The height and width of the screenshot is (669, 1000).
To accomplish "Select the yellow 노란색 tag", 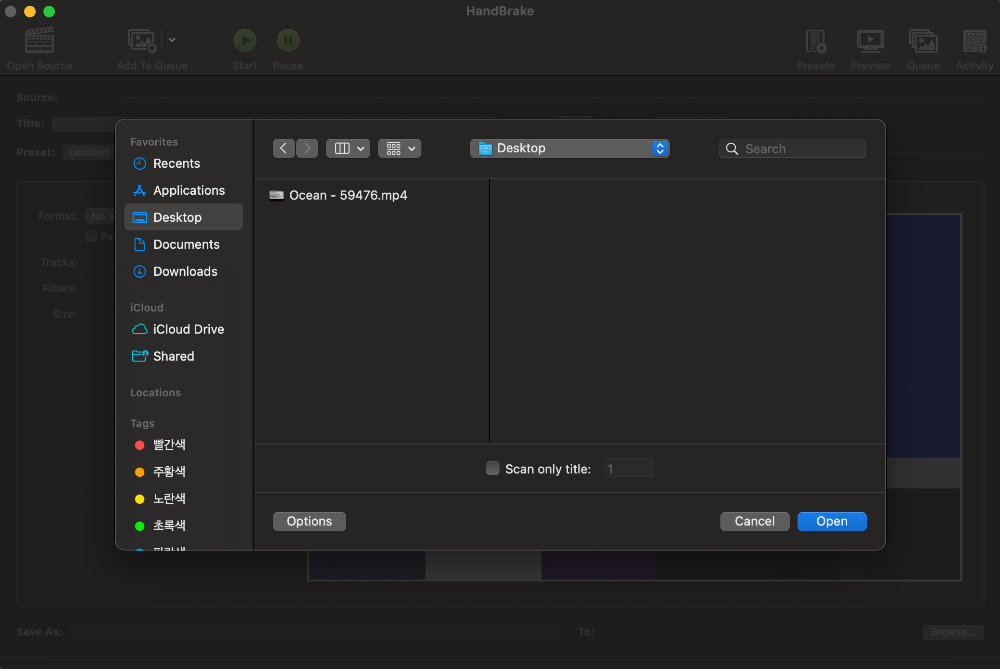I will [x=184, y=498].
